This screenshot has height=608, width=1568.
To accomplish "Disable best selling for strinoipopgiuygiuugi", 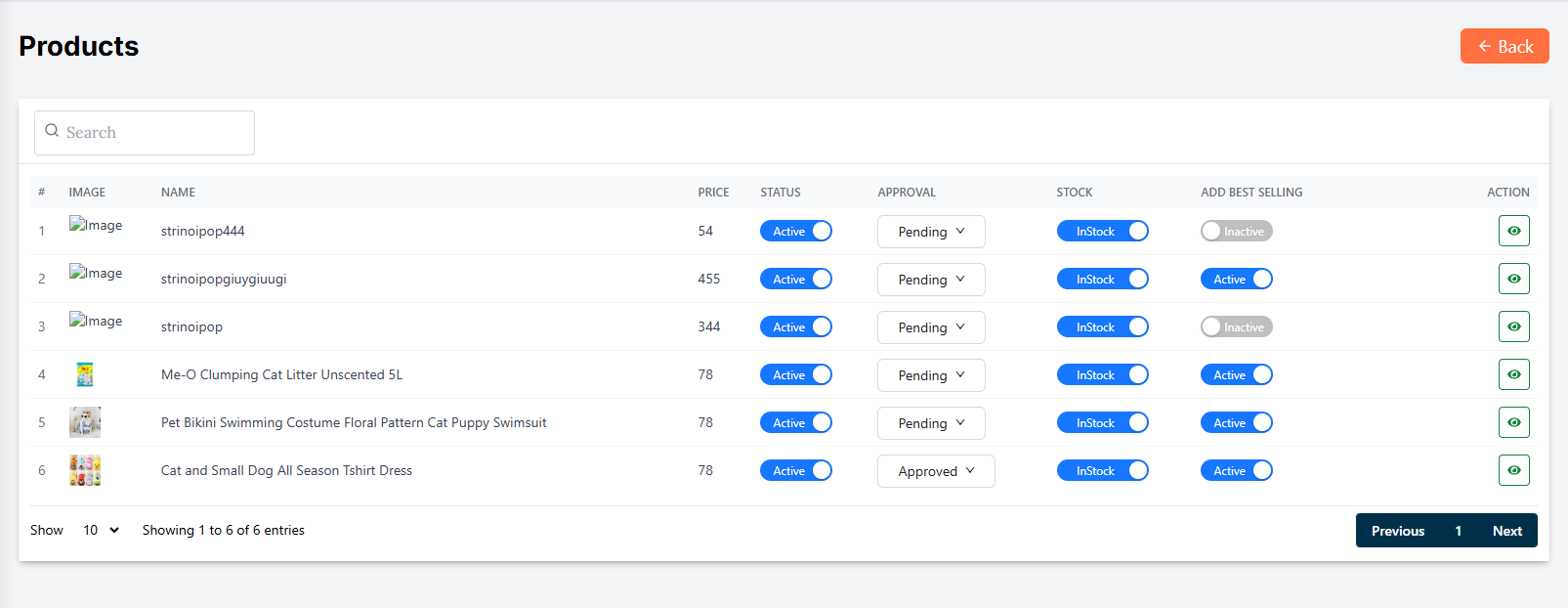I will point(1236,279).
